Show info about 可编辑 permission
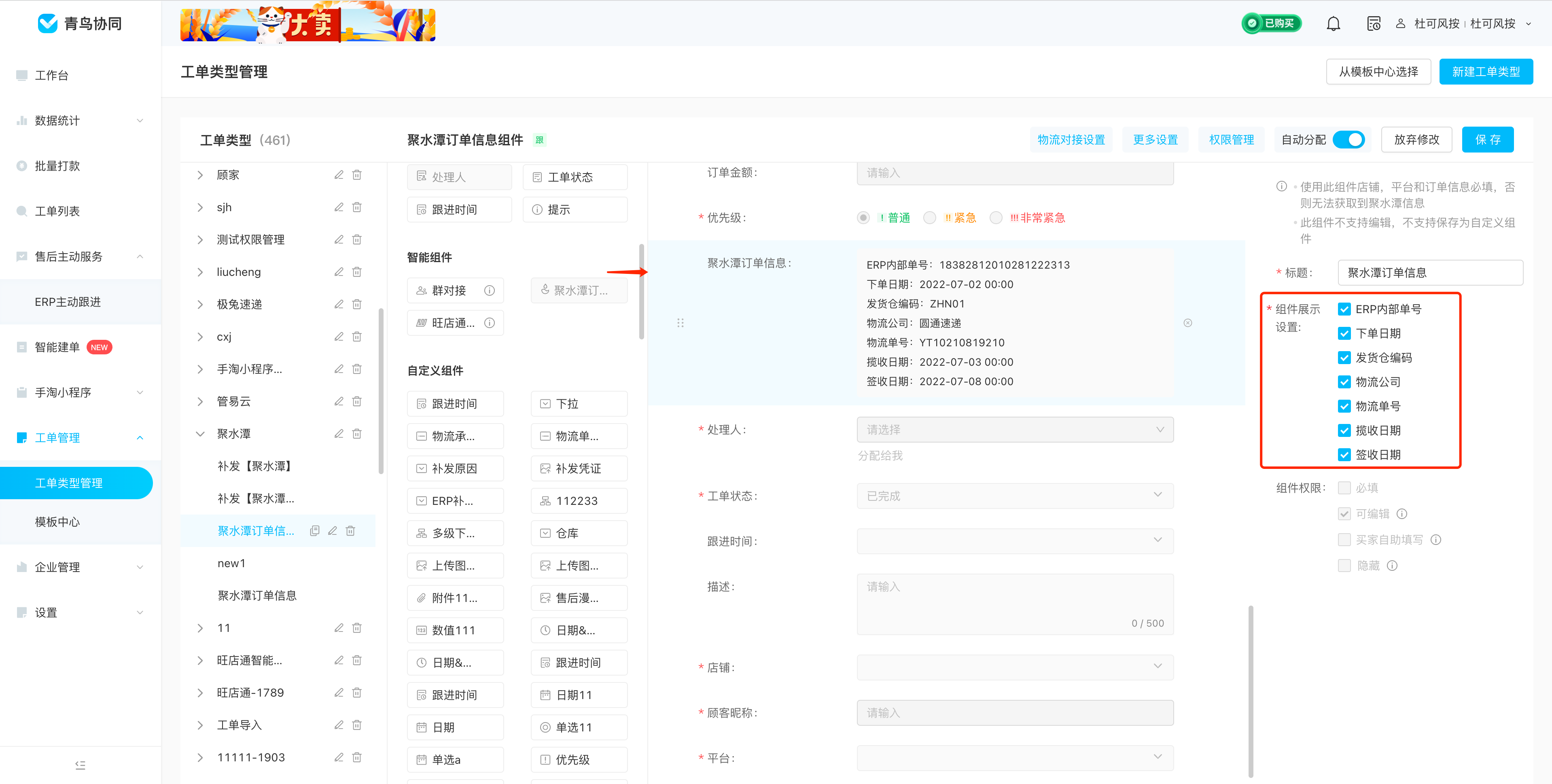 [x=1402, y=514]
